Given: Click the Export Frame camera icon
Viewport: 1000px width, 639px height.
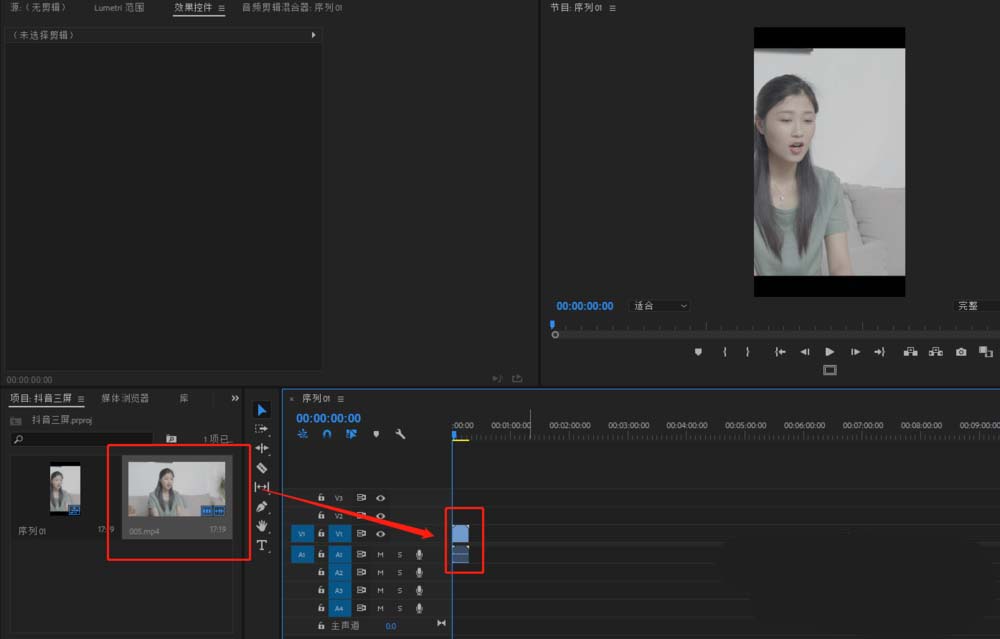Looking at the screenshot, I should click(960, 351).
